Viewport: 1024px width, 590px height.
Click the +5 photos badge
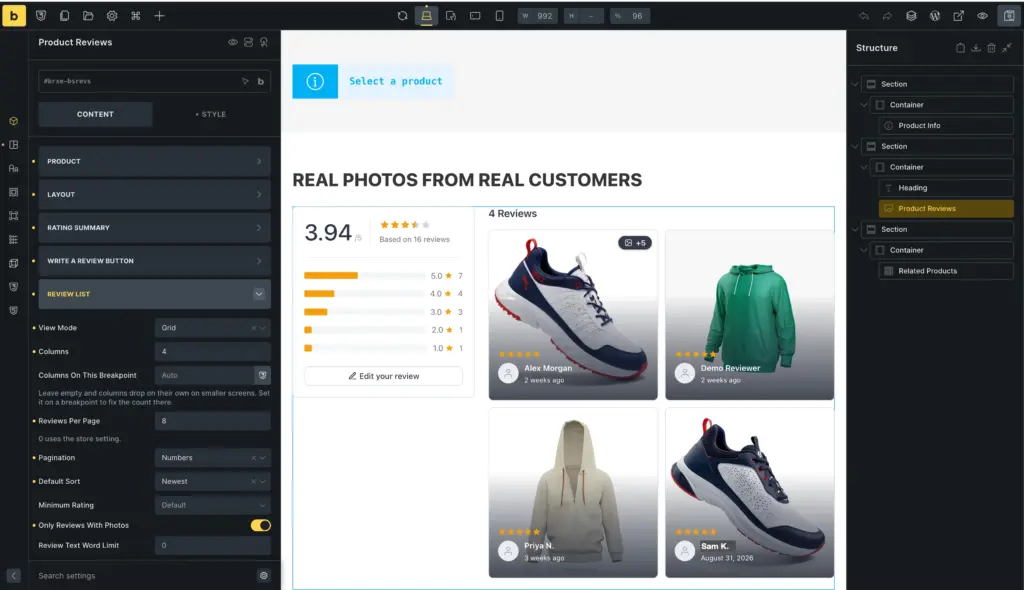635,243
